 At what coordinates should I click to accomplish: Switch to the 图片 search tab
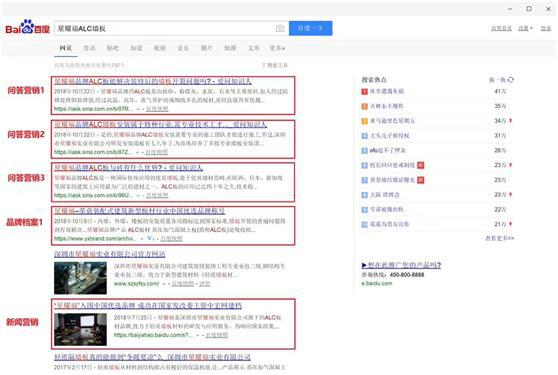[x=206, y=48]
